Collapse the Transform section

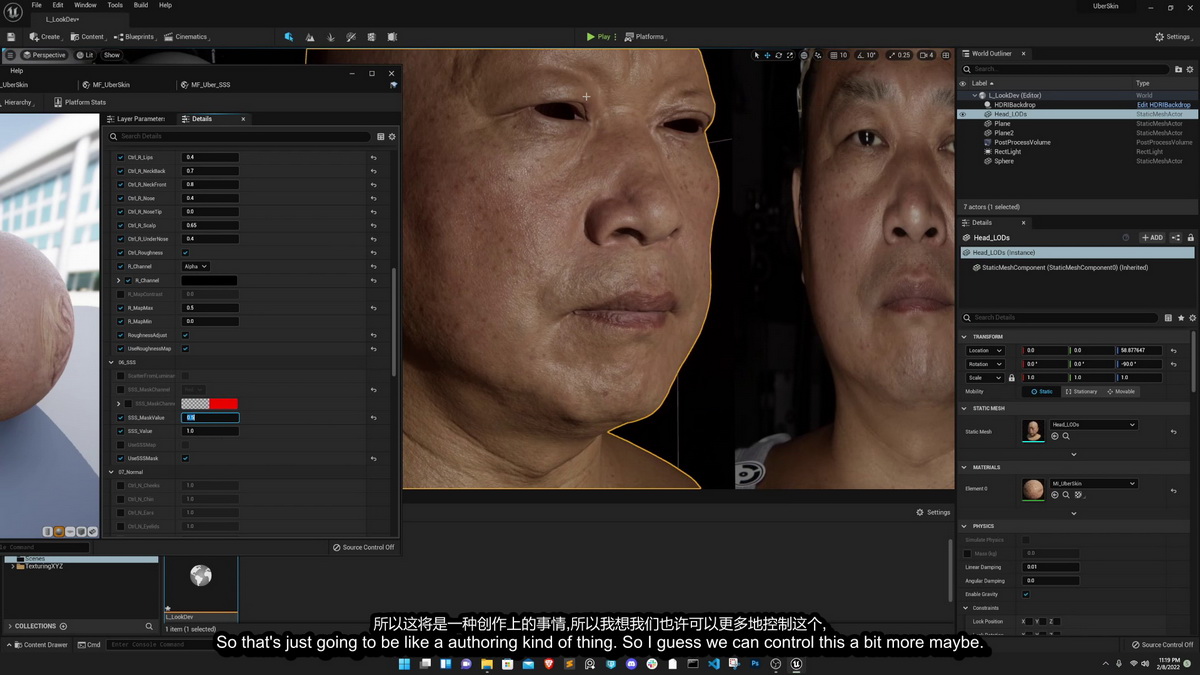point(965,336)
